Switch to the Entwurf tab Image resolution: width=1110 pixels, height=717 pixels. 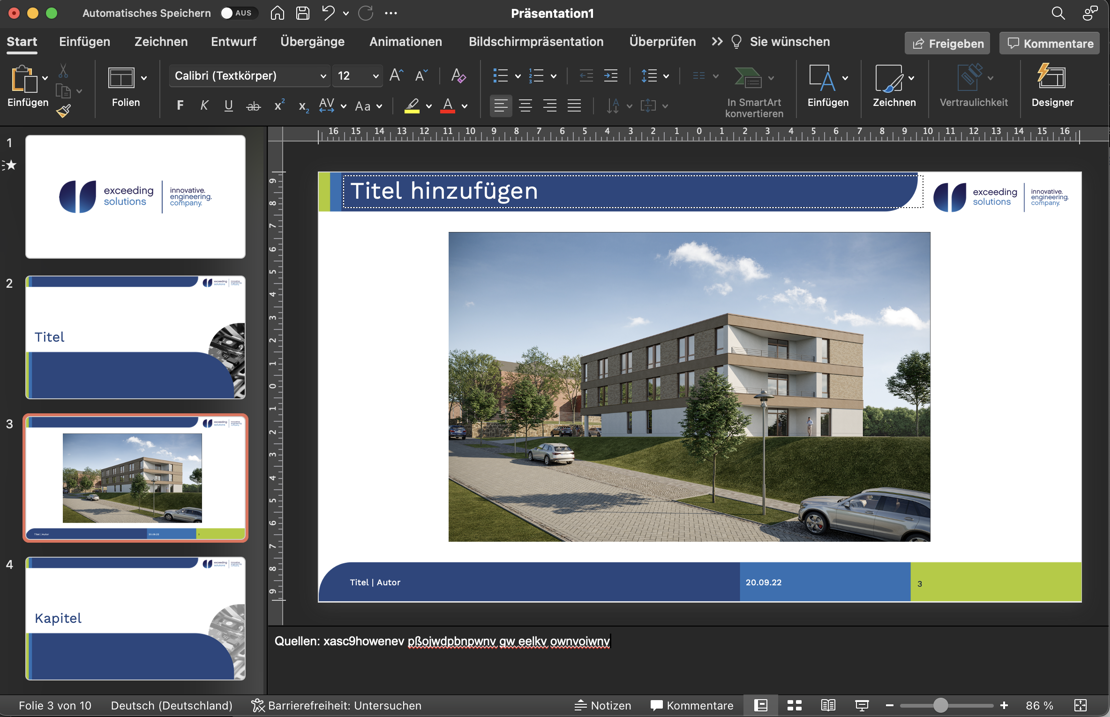(233, 42)
